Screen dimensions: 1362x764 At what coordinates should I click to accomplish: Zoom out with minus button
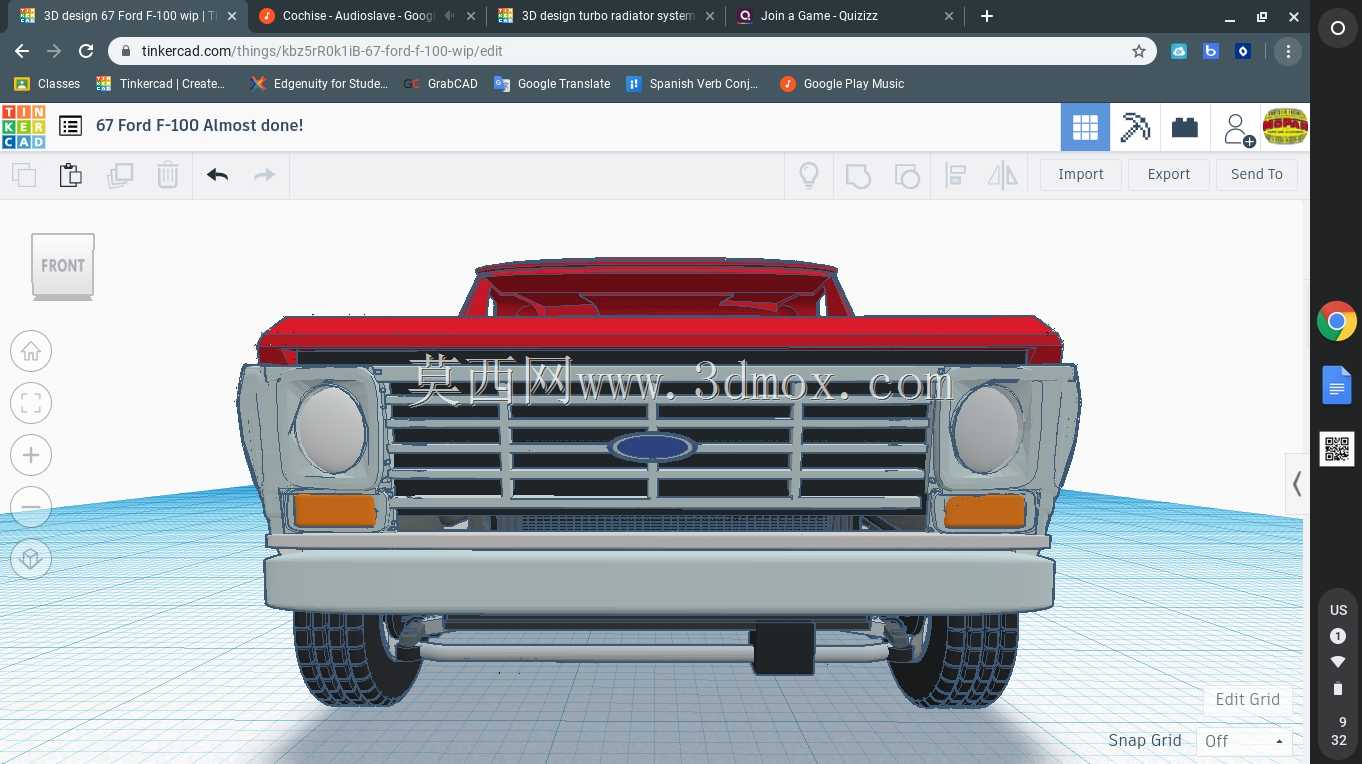tap(31, 507)
